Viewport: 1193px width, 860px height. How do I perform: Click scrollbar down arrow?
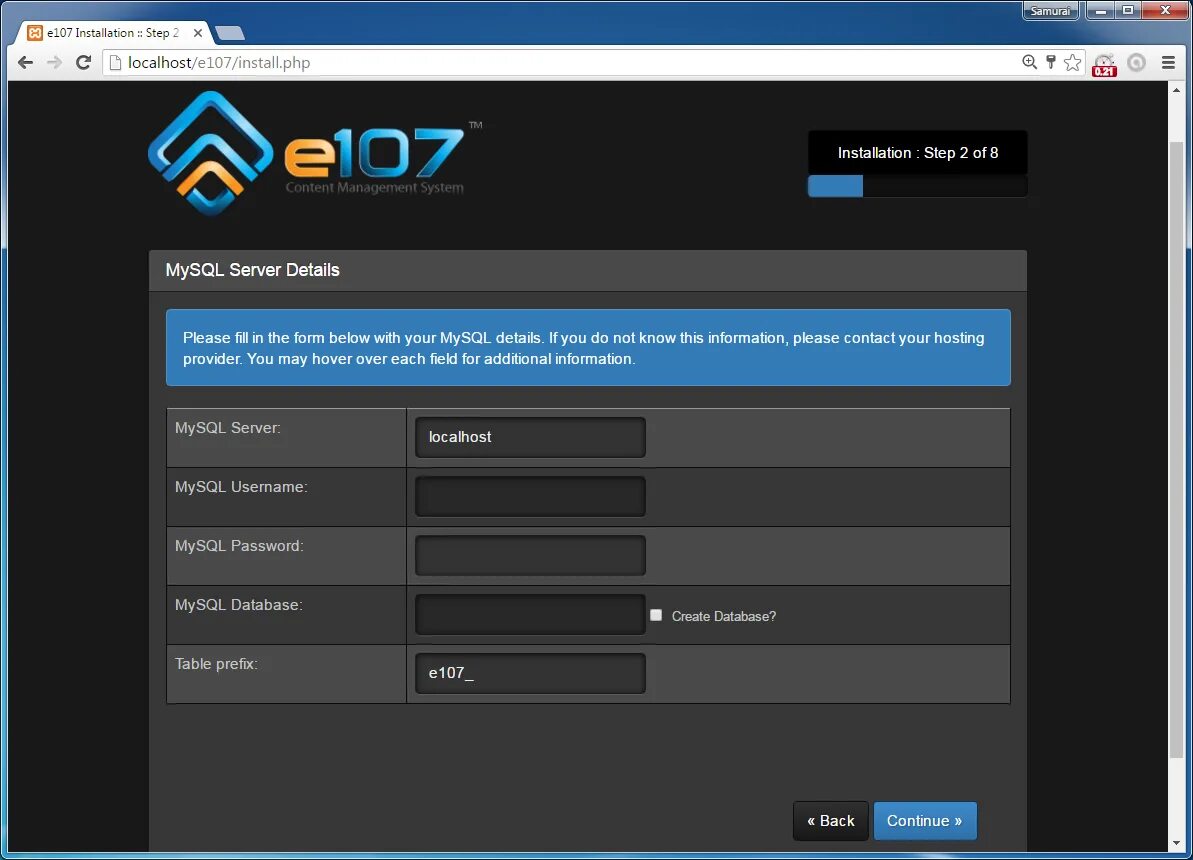pos(1177,842)
